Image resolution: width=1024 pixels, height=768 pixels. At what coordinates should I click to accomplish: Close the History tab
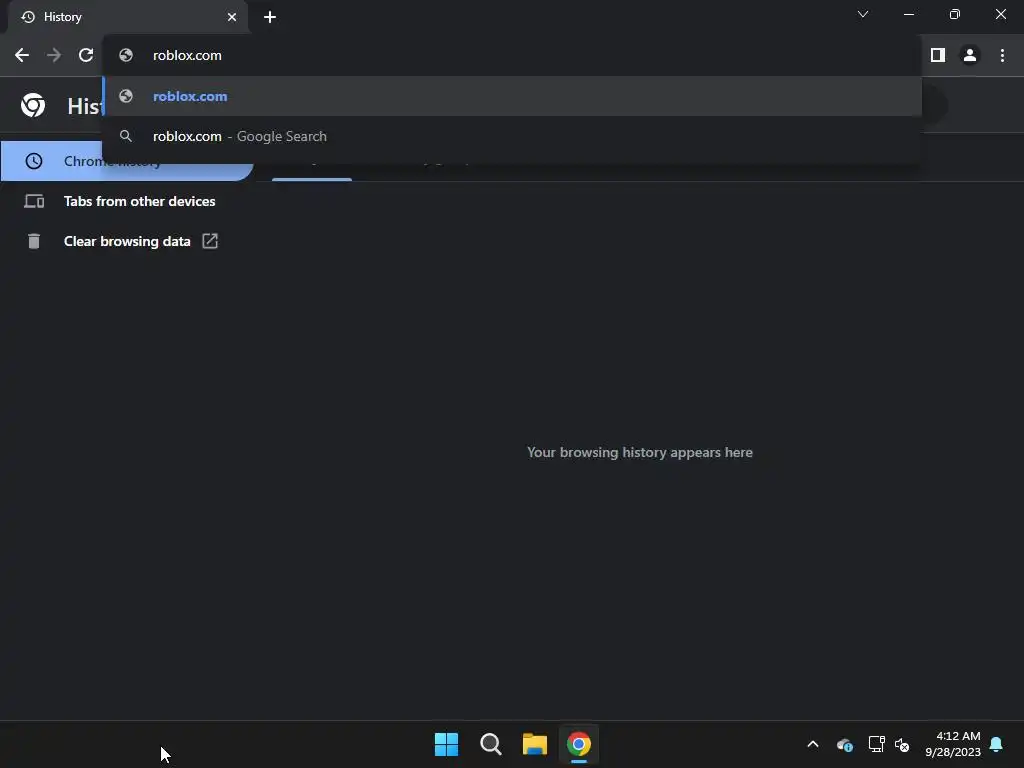point(232,17)
